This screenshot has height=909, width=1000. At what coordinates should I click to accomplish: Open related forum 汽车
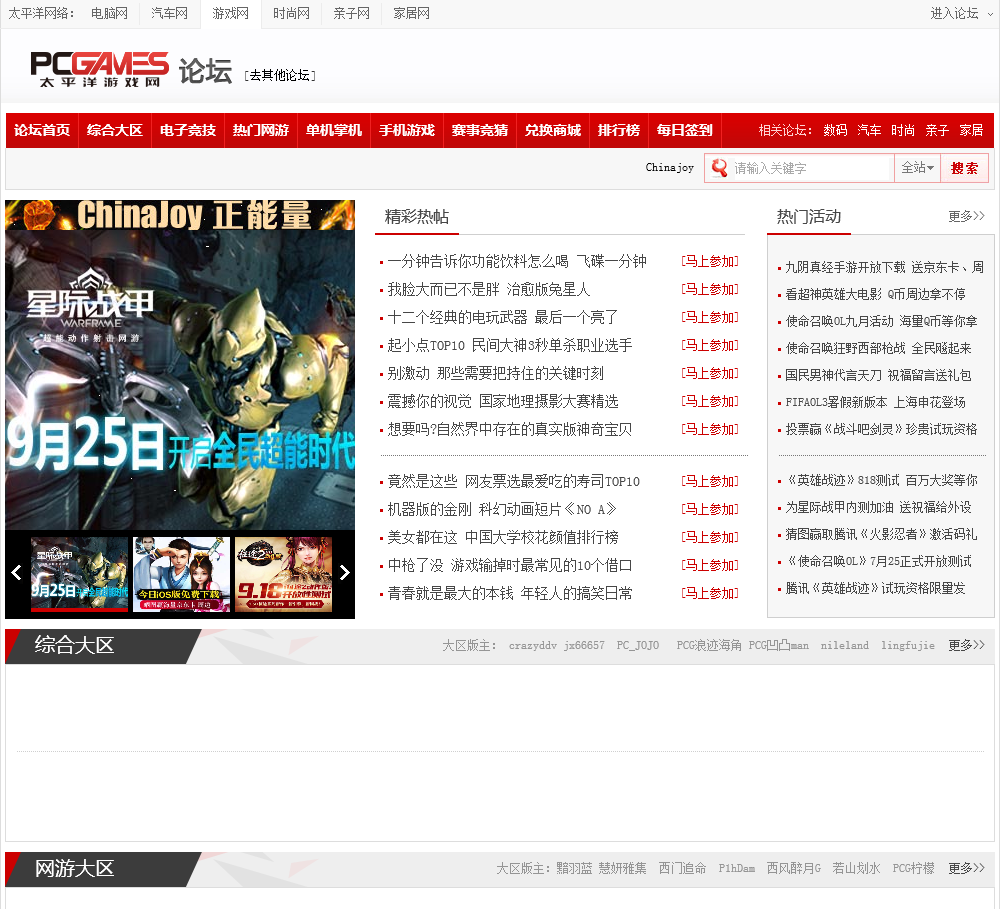tap(869, 130)
